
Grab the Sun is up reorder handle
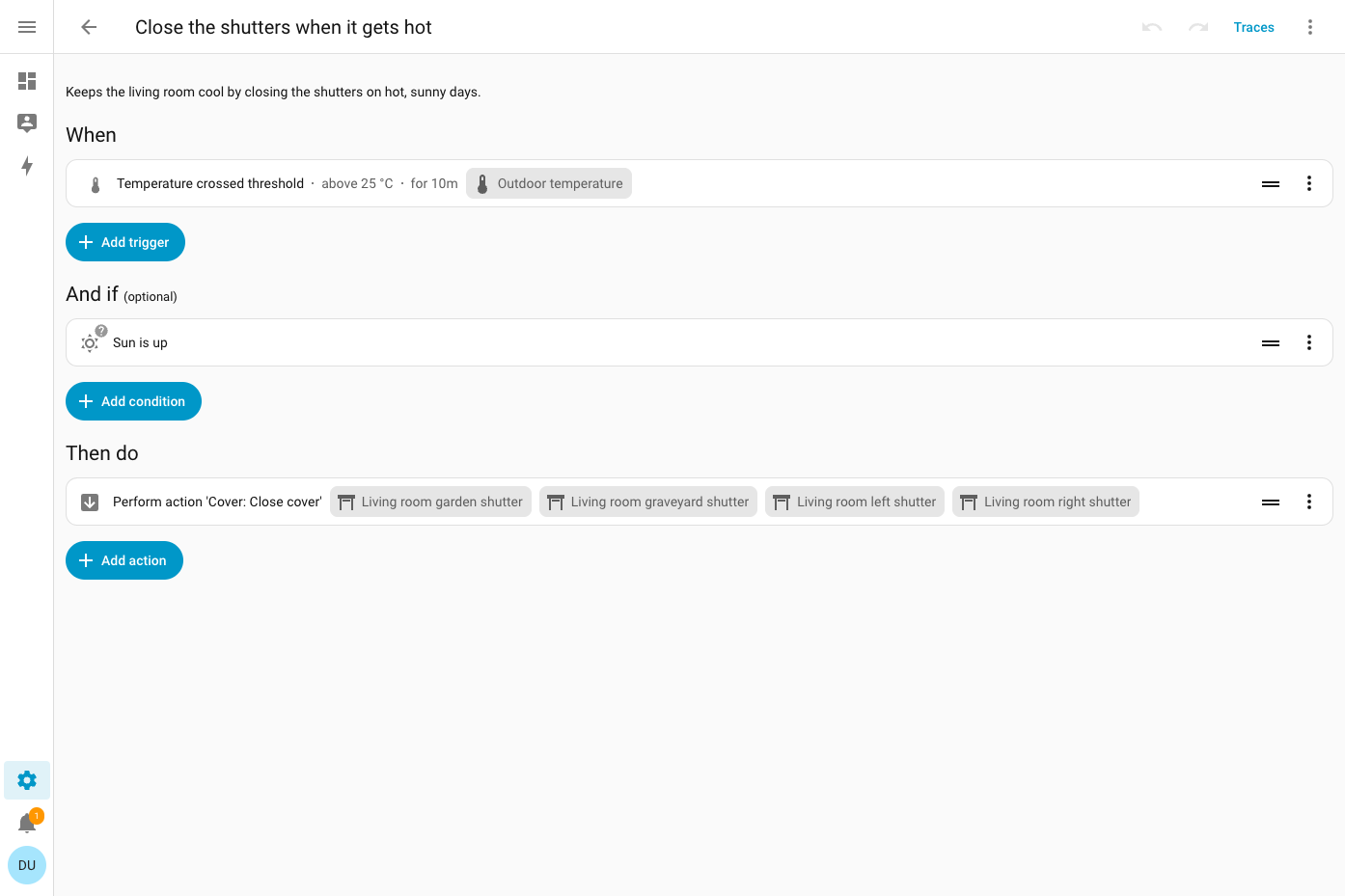[x=1271, y=342]
